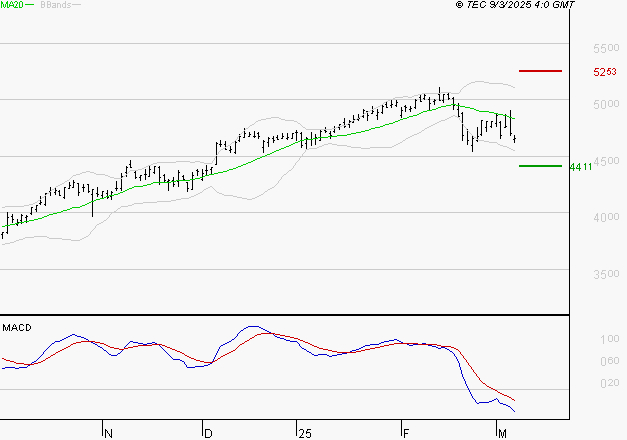Select the D month marker on time axis
This screenshot has width=627, height=440.
point(208,434)
